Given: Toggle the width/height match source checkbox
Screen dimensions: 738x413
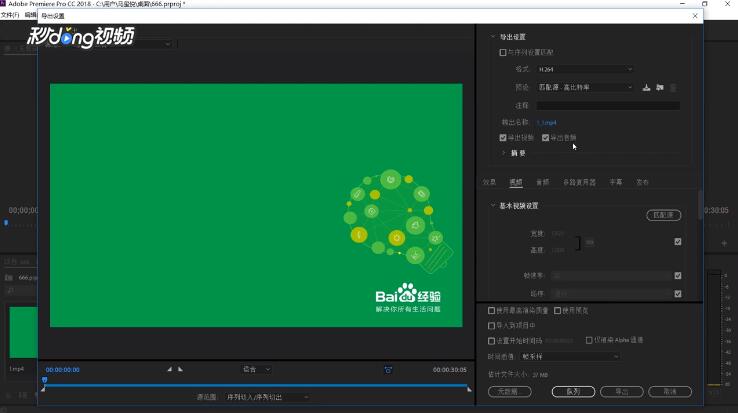Looking at the screenshot, I should click(x=678, y=242).
